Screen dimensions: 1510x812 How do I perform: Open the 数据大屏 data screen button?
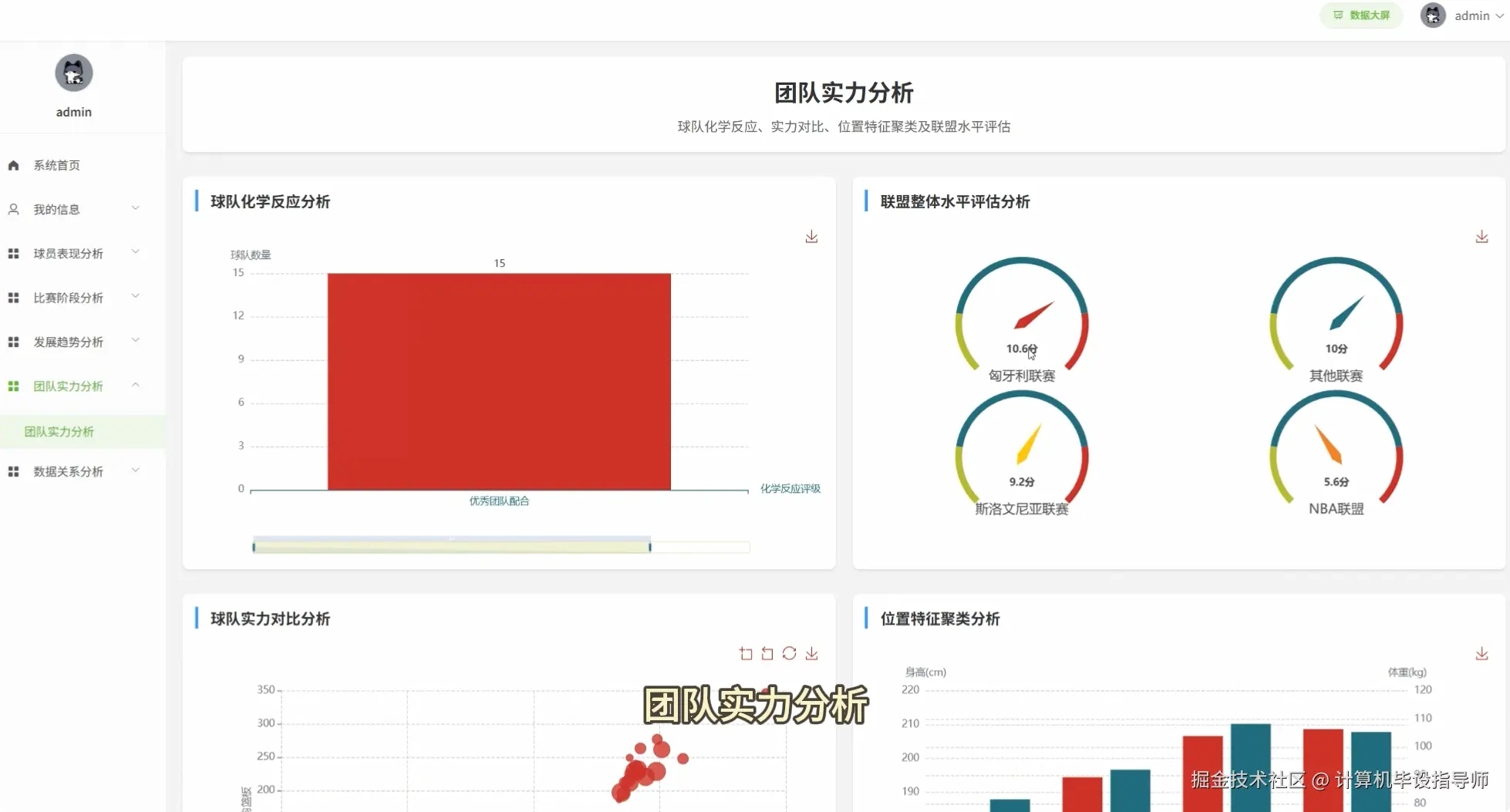coord(1361,15)
